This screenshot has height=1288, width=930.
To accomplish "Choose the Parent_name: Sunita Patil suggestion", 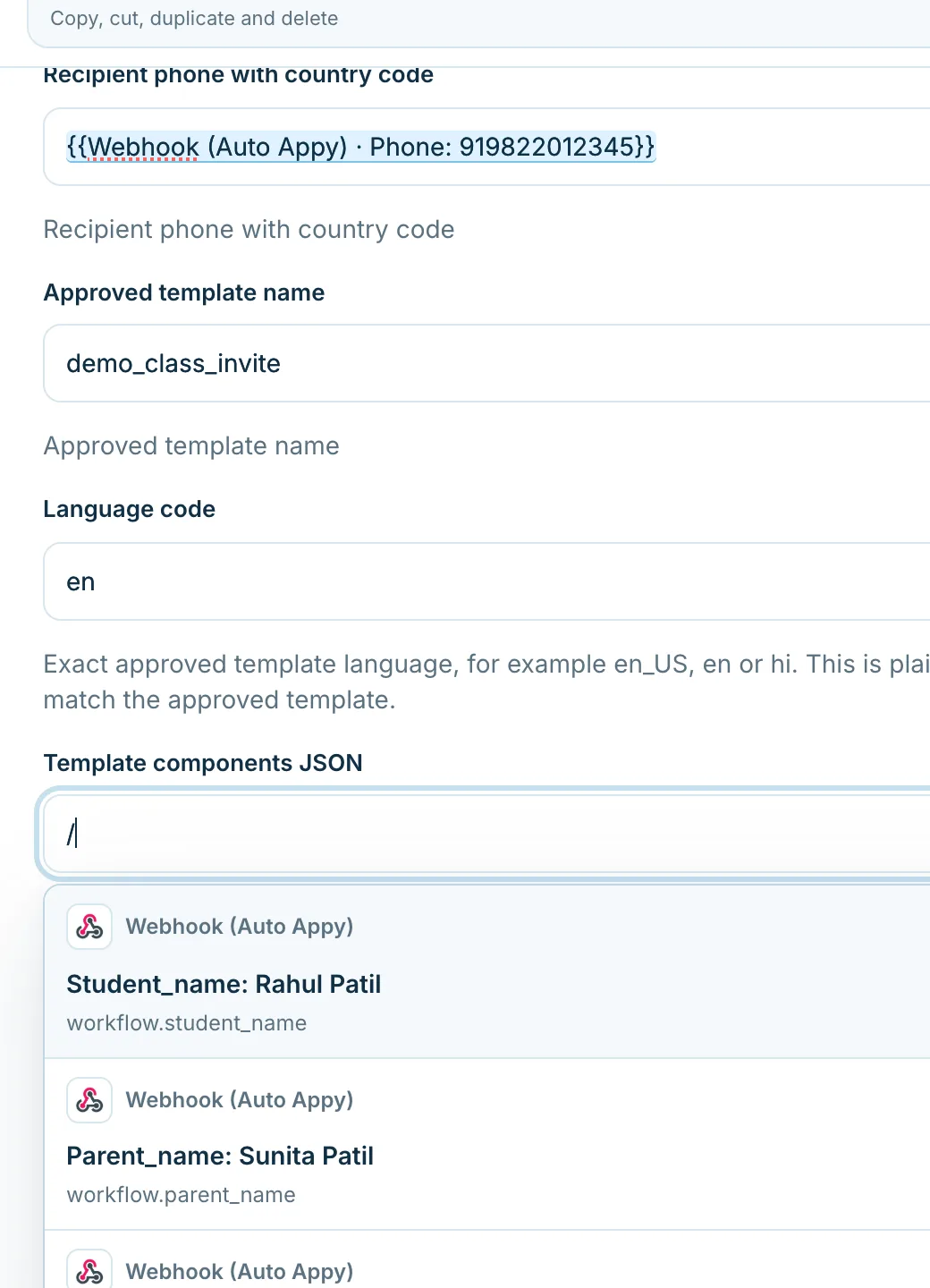I will pyautogui.click(x=487, y=1145).
